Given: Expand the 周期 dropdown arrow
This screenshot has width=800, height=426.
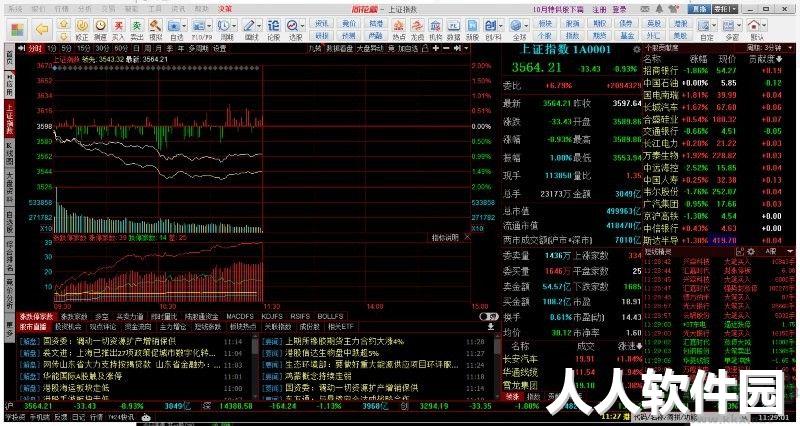Looking at the screenshot, I should coord(234,25).
